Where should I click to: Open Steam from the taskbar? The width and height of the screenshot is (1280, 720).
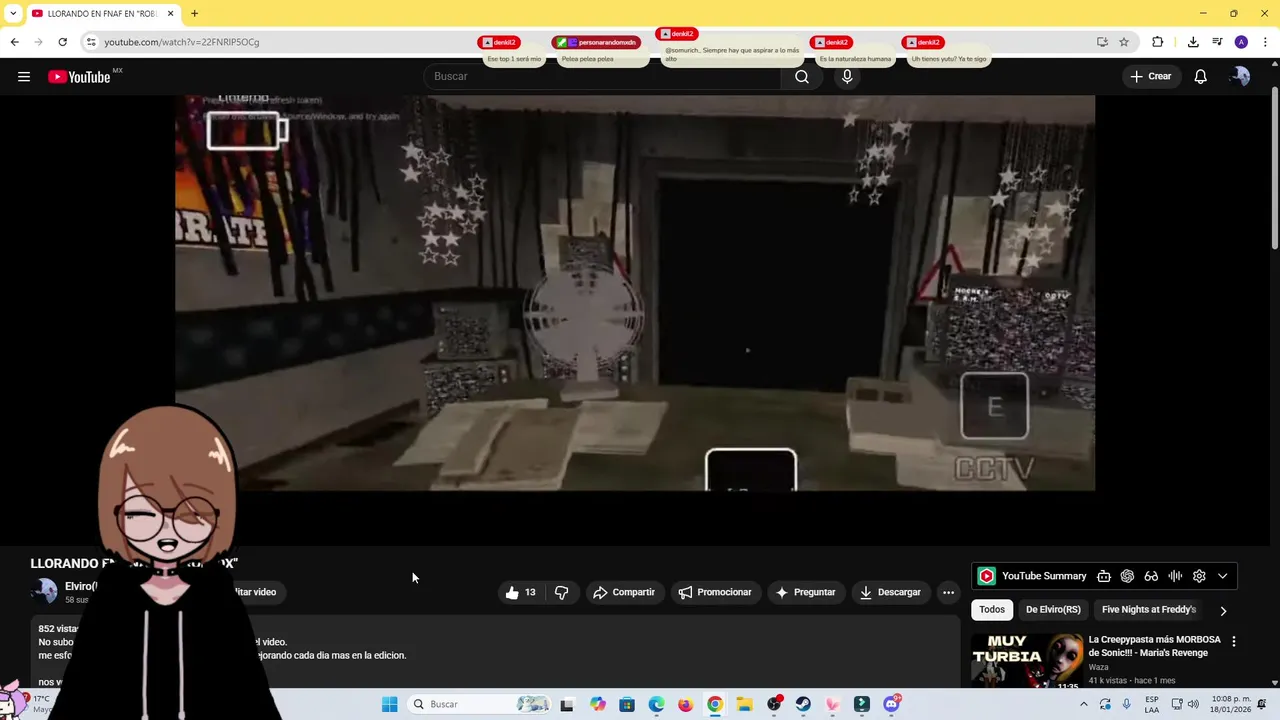(803, 704)
